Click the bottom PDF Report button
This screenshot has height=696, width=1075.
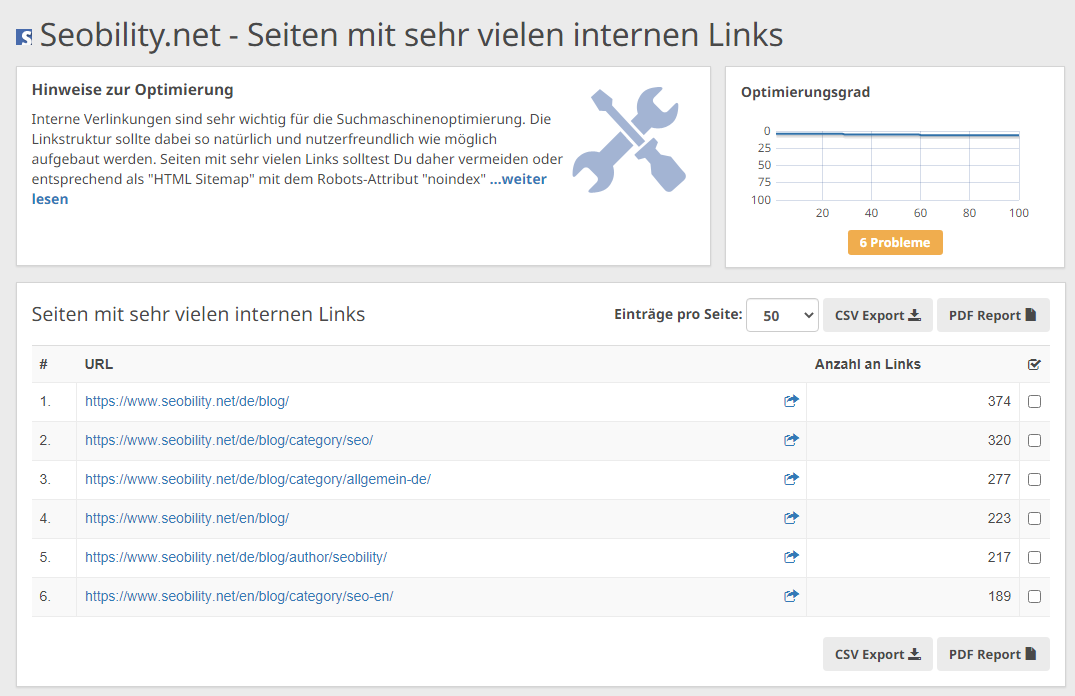[993, 654]
